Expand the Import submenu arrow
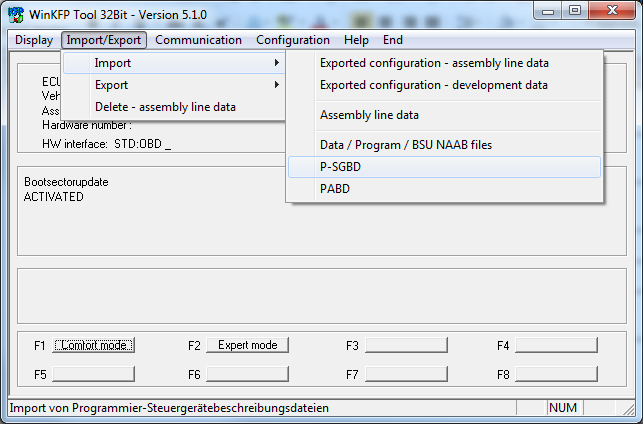The width and height of the screenshot is (643, 424). coord(275,63)
